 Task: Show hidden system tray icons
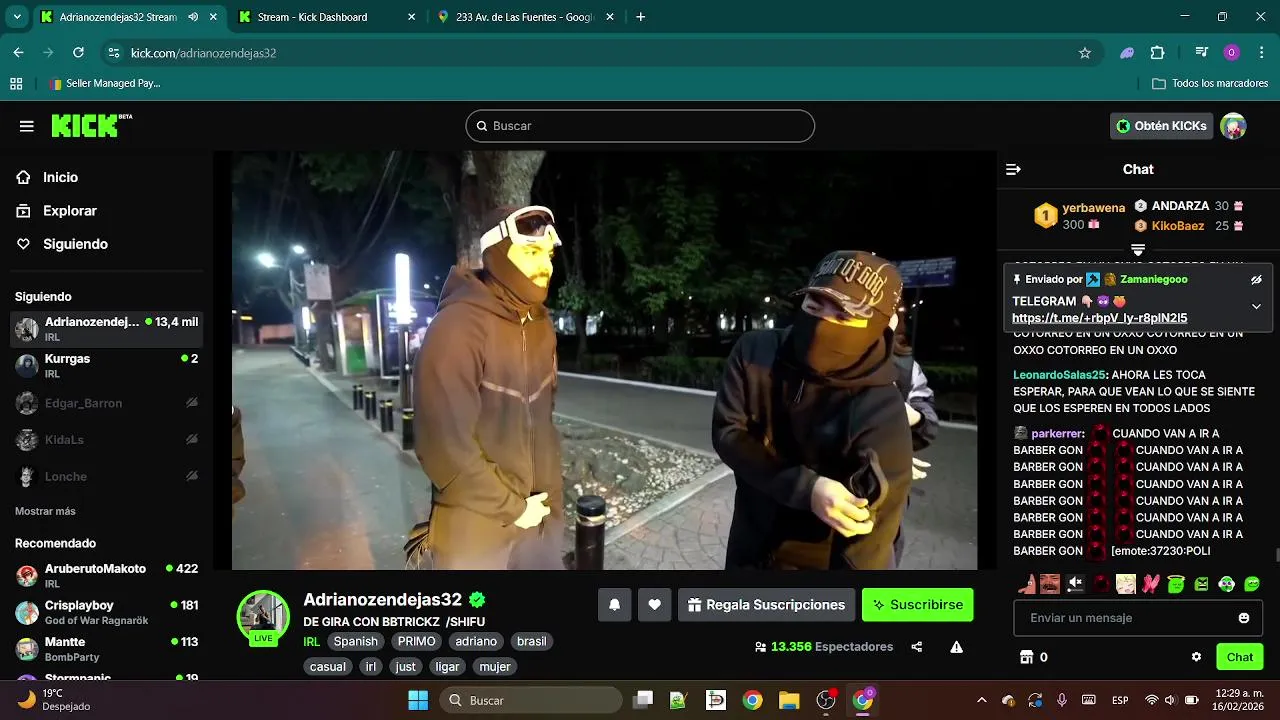tap(981, 700)
